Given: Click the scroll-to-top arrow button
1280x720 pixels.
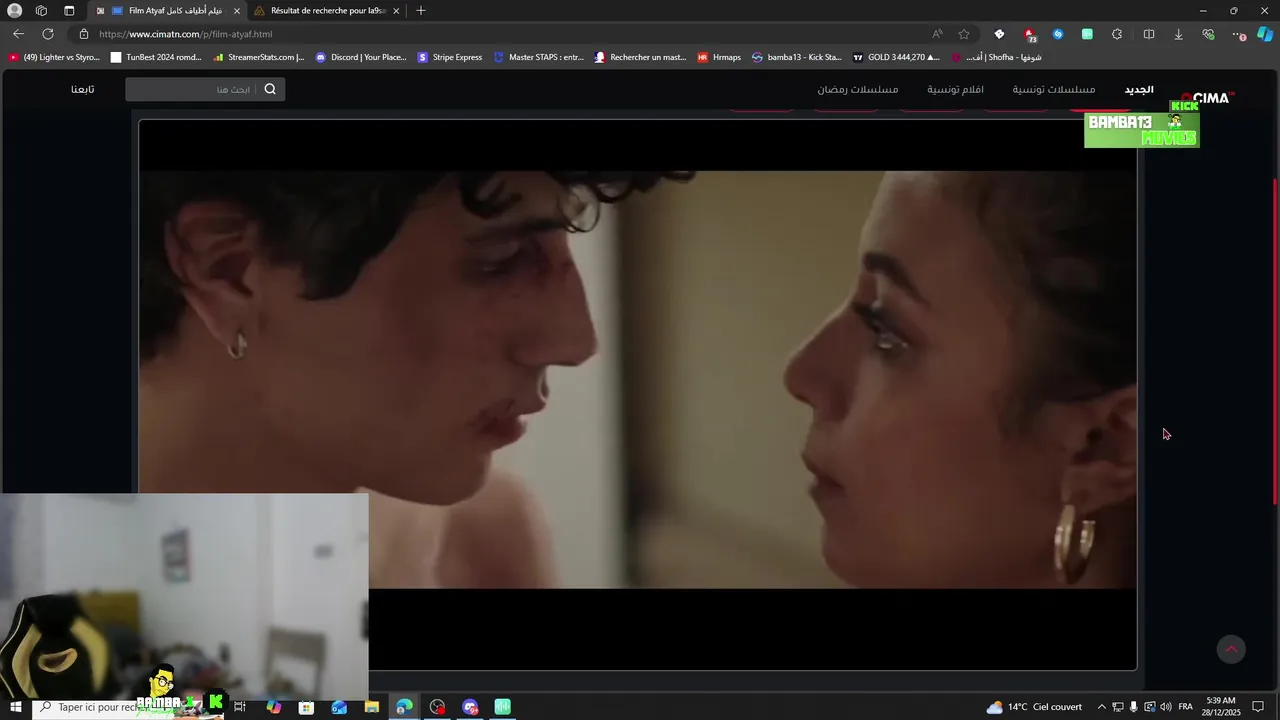Looking at the screenshot, I should (1231, 649).
